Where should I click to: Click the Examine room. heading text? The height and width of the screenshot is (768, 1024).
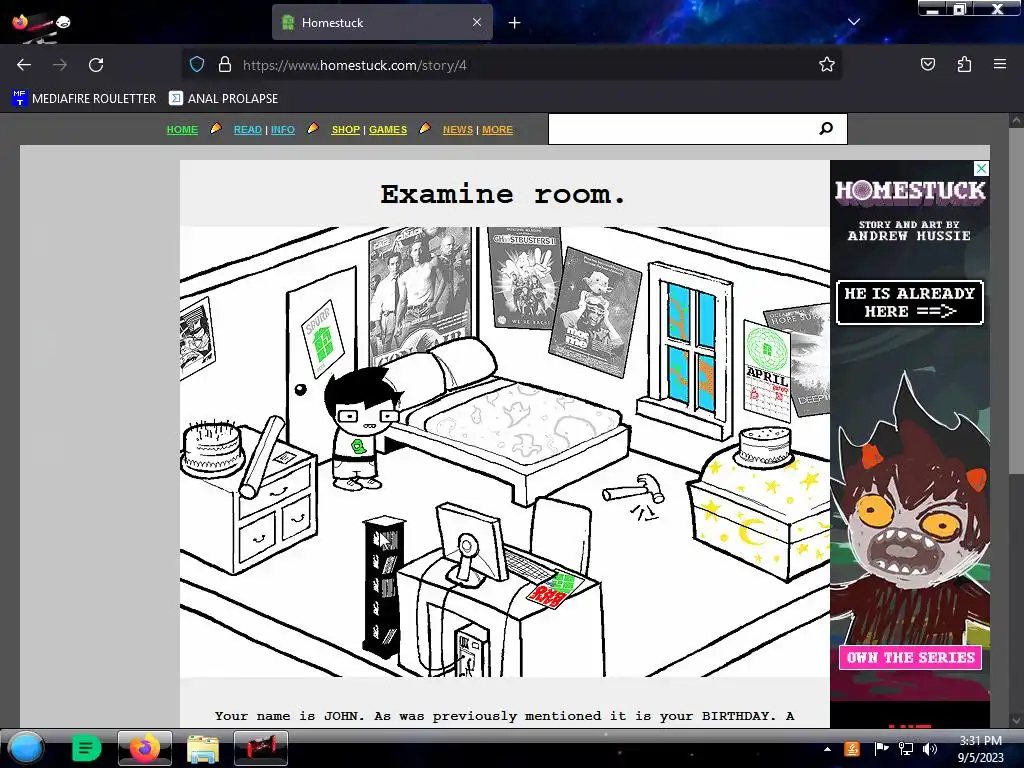[x=503, y=194]
